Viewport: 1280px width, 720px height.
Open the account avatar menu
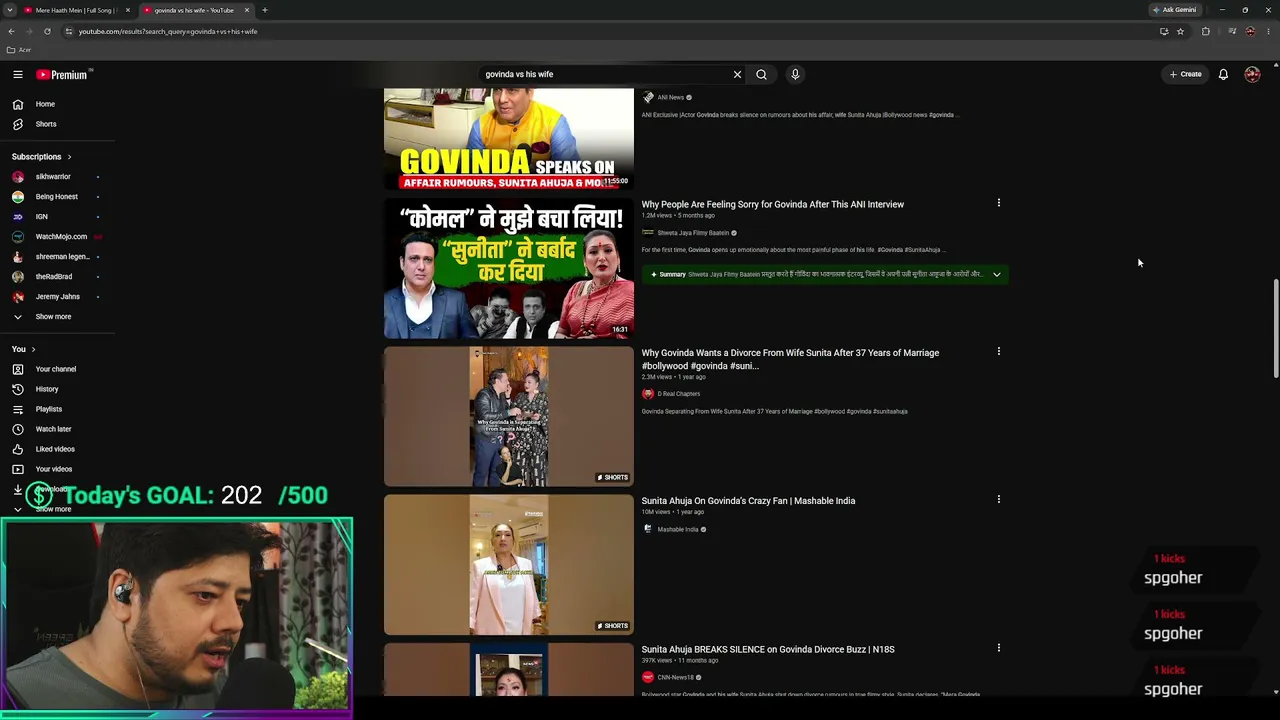(x=1252, y=74)
